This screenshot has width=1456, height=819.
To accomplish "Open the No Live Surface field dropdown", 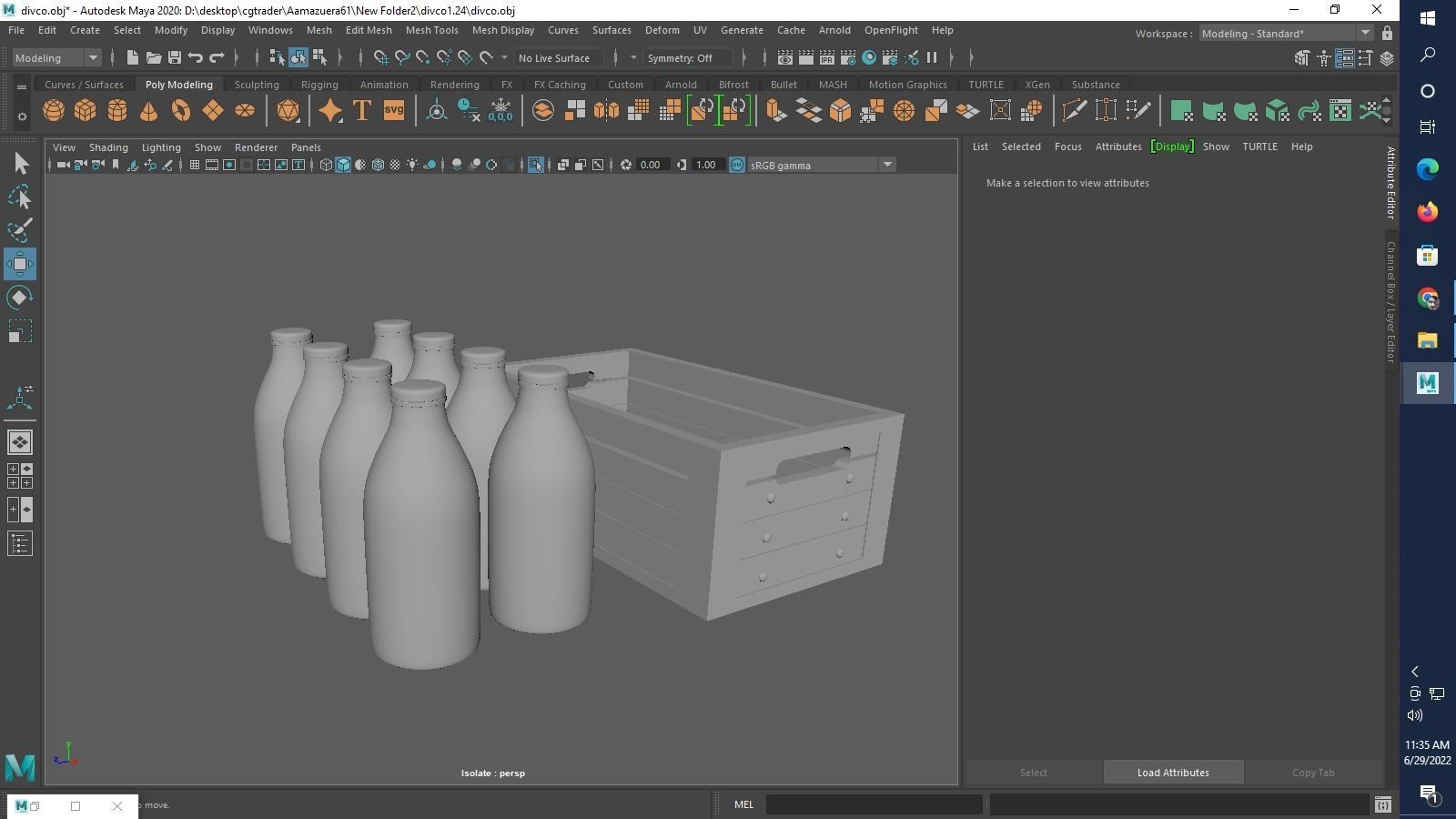I will point(561,57).
